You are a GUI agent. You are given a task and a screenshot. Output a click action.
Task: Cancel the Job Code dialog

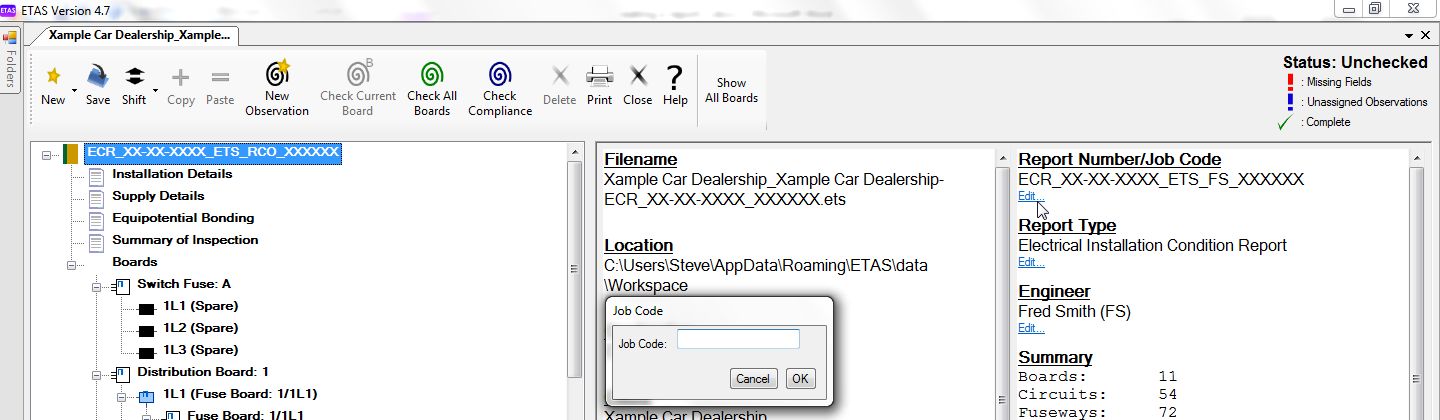(x=752, y=378)
